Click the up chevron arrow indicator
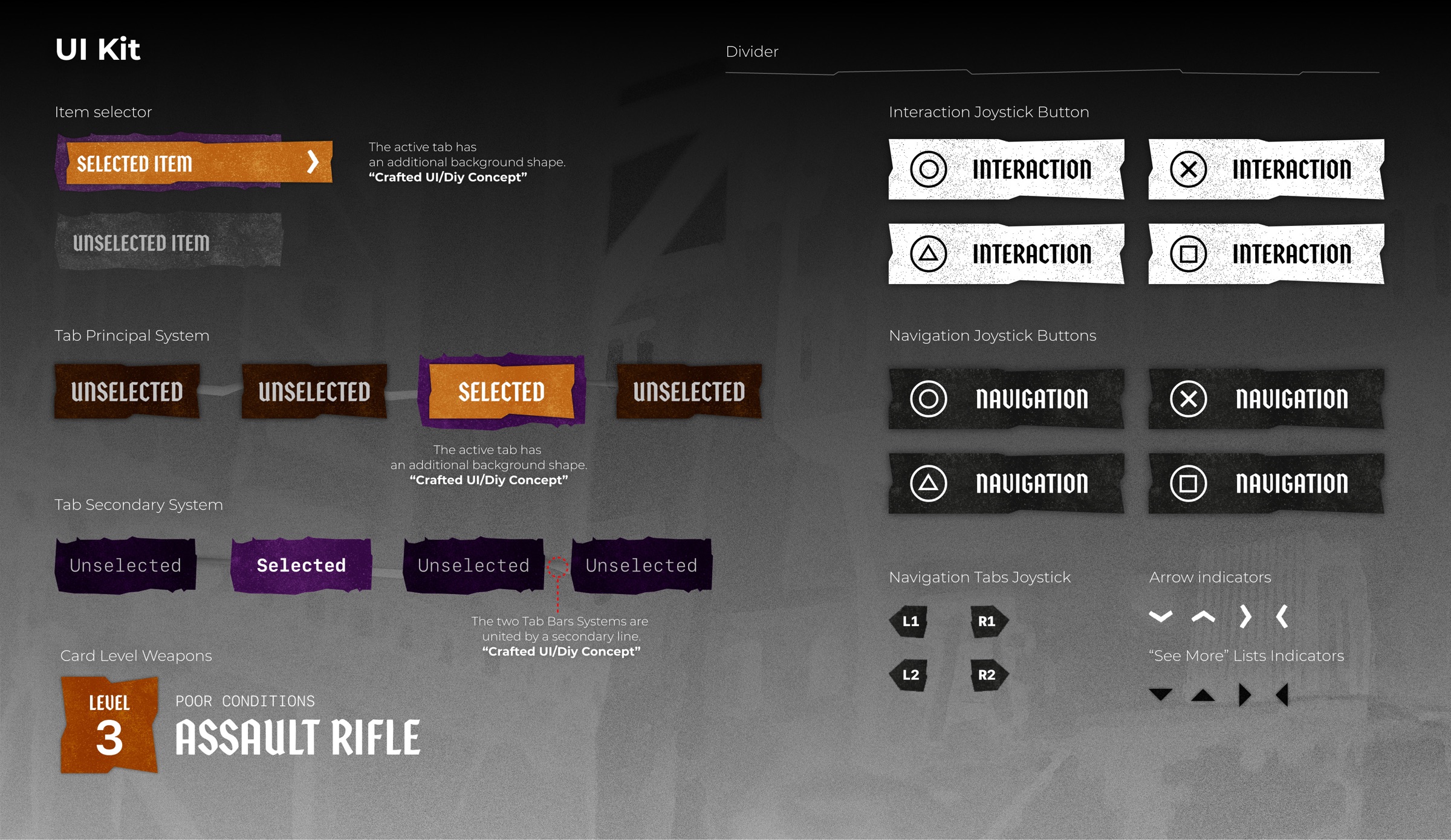 (1203, 617)
